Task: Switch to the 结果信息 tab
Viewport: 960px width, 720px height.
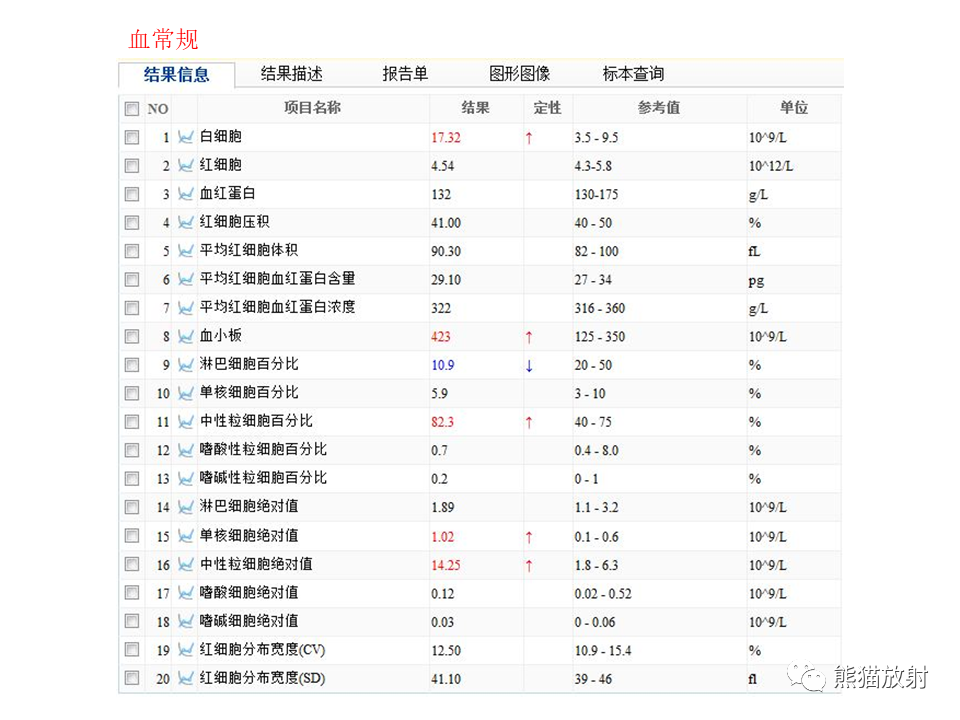Action: [176, 75]
